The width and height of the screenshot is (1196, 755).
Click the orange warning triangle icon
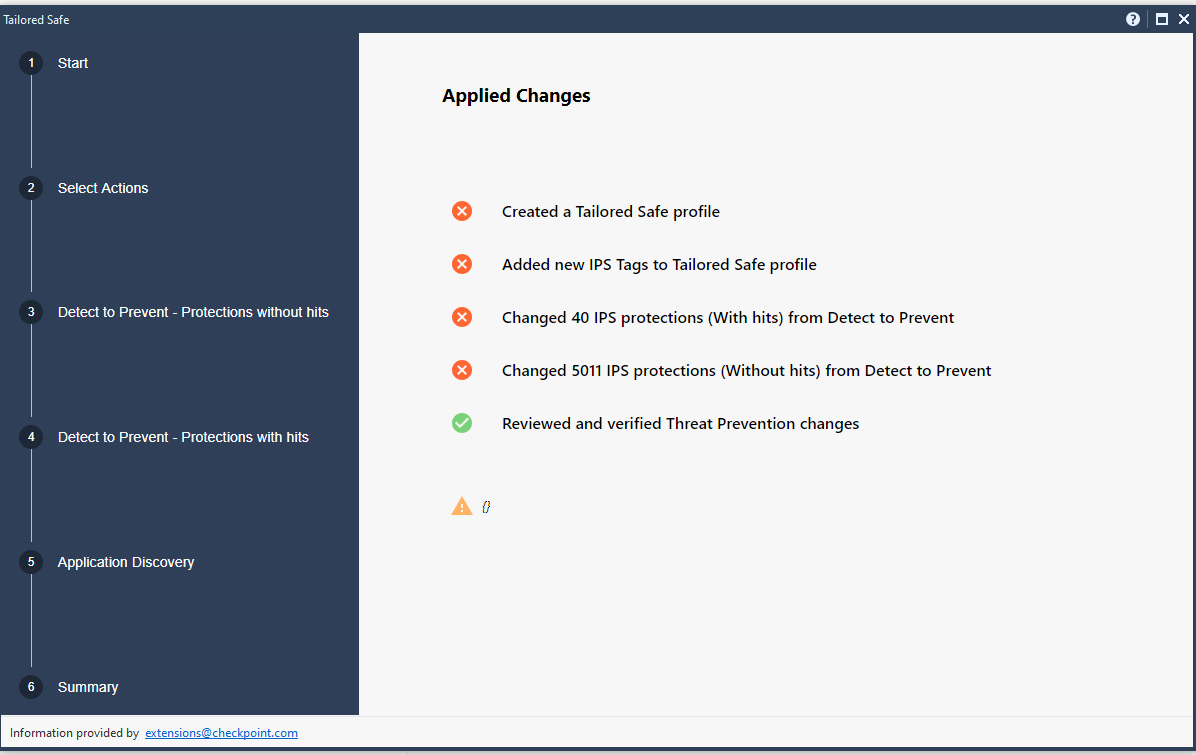(x=461, y=506)
